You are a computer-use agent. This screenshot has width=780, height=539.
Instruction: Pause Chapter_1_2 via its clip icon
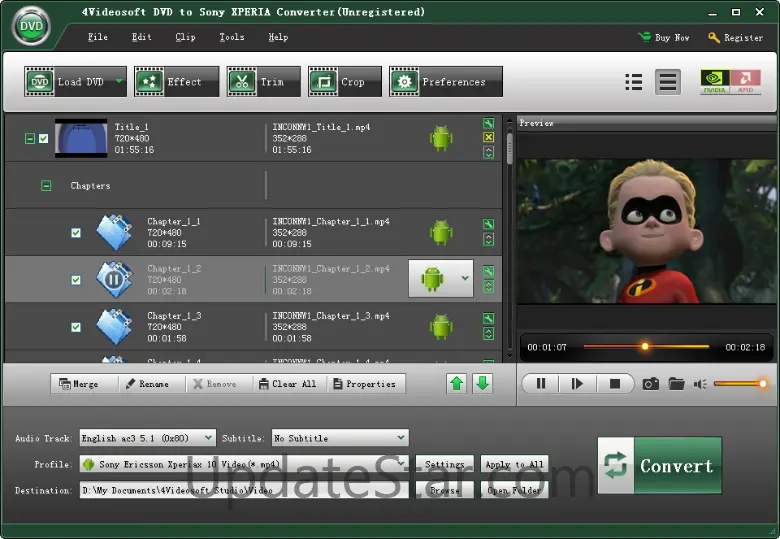coord(113,280)
